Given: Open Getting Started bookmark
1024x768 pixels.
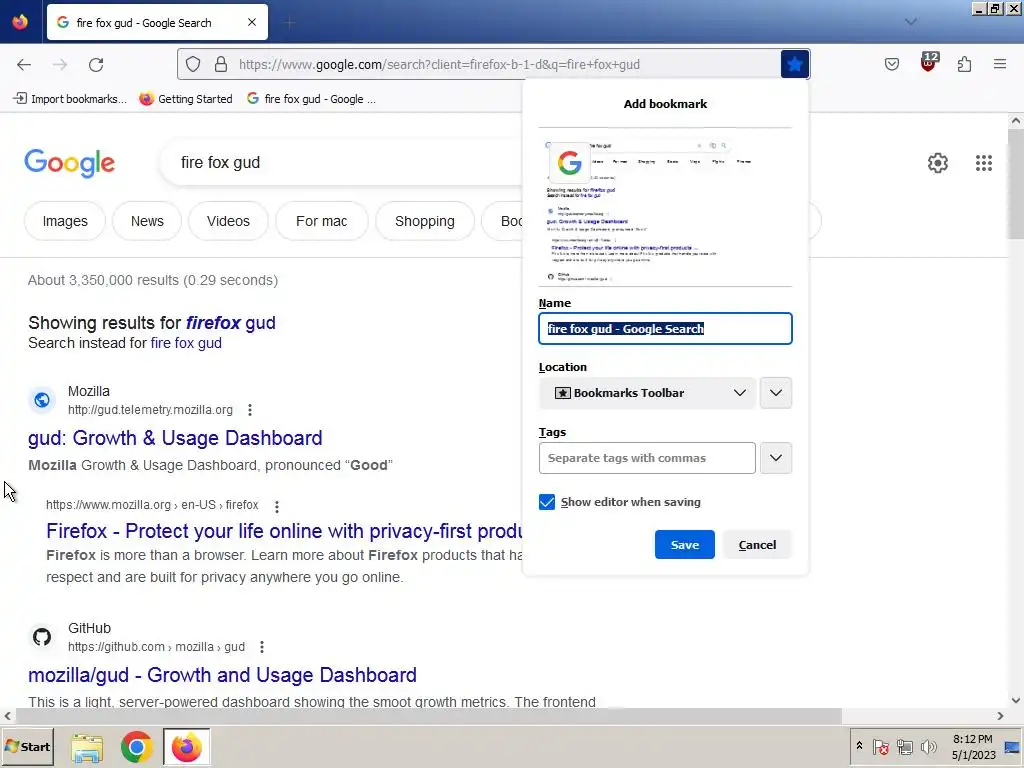Looking at the screenshot, I should tap(186, 99).
